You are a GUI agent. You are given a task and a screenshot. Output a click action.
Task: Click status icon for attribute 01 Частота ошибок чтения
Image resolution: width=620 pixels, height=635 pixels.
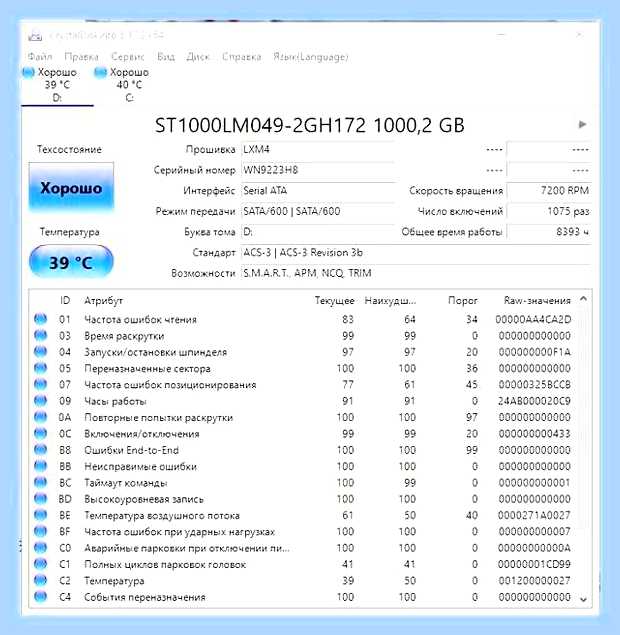40,319
